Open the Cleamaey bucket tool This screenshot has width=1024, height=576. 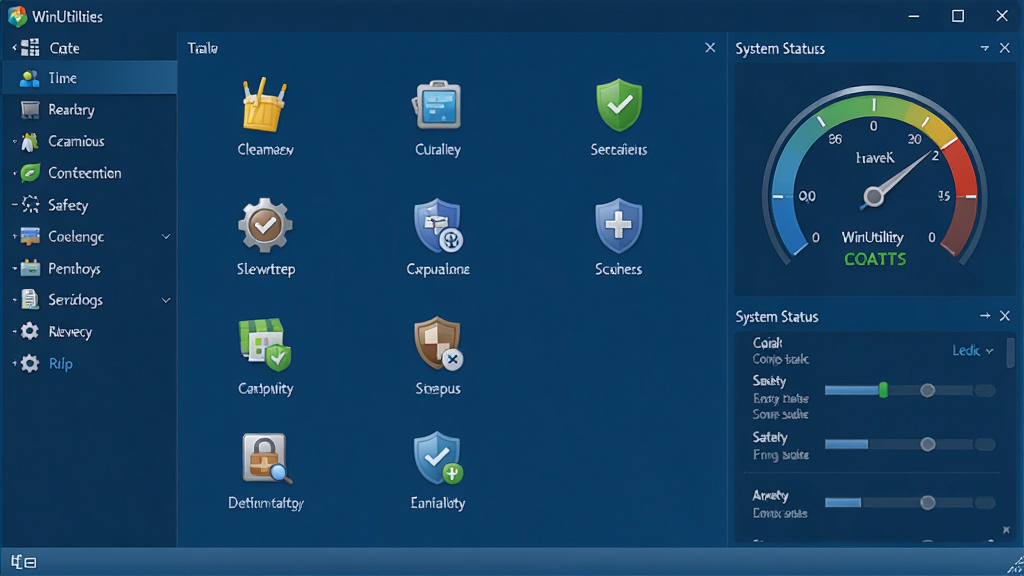pyautogui.click(x=264, y=105)
